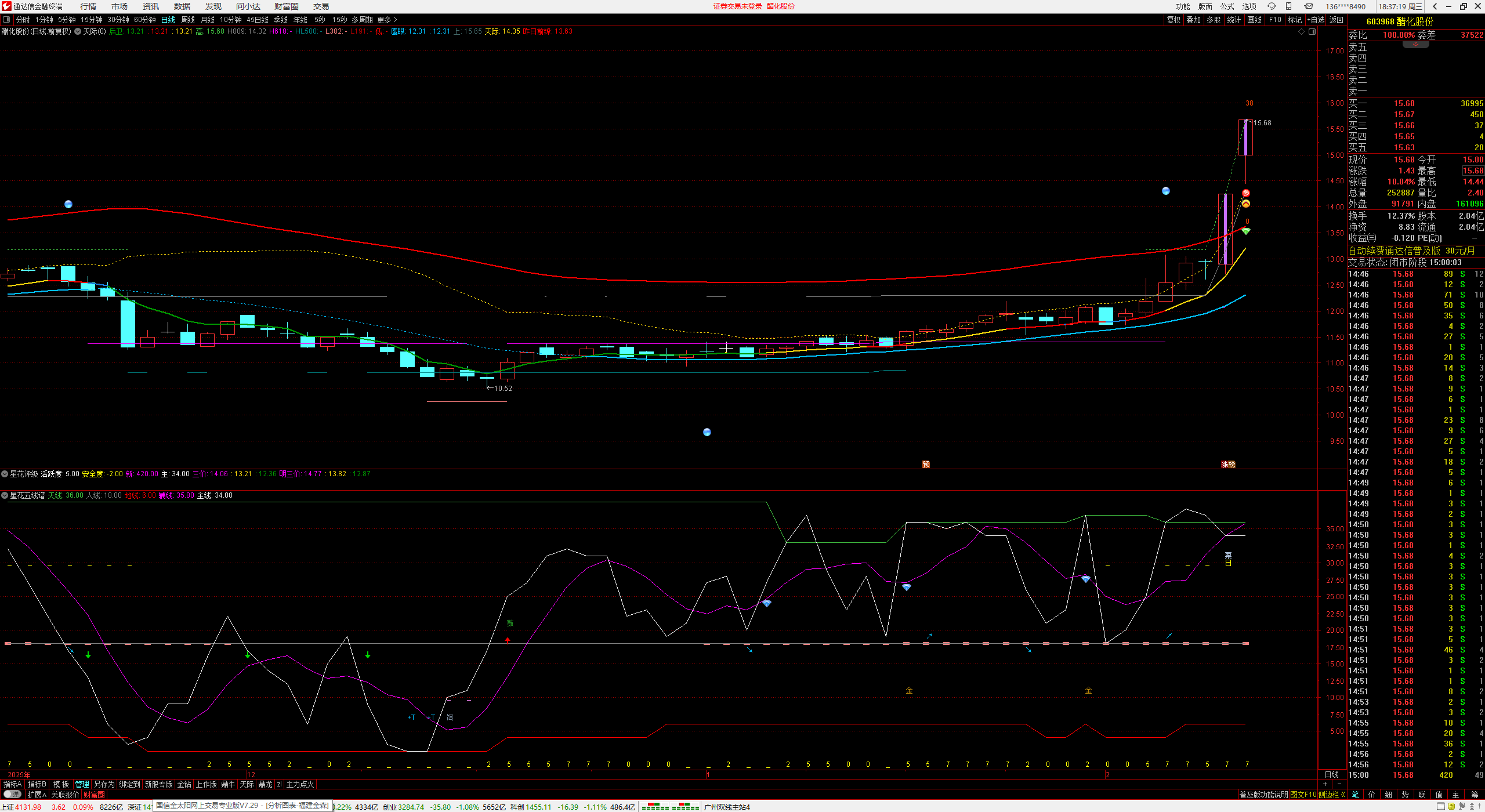This screenshot has width=1485, height=812.
Task: Click the back arrow in title bar
Action: pos(1435,6)
